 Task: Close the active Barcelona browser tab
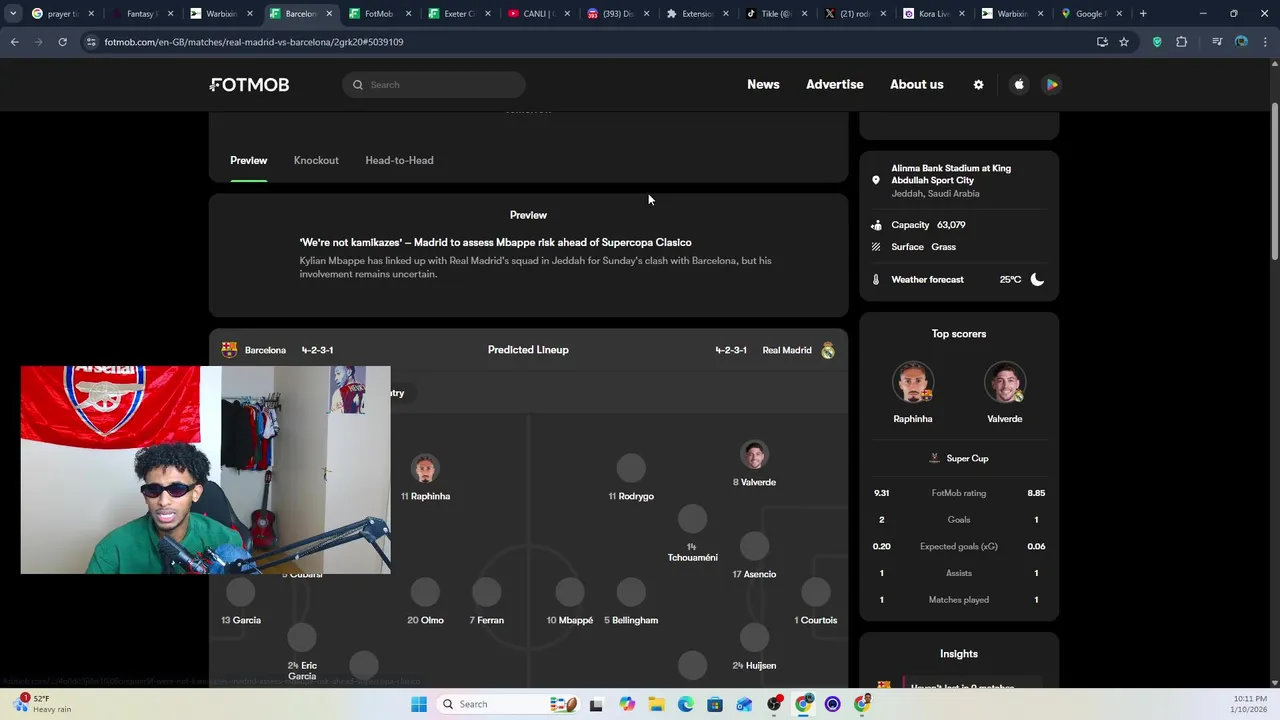329,14
